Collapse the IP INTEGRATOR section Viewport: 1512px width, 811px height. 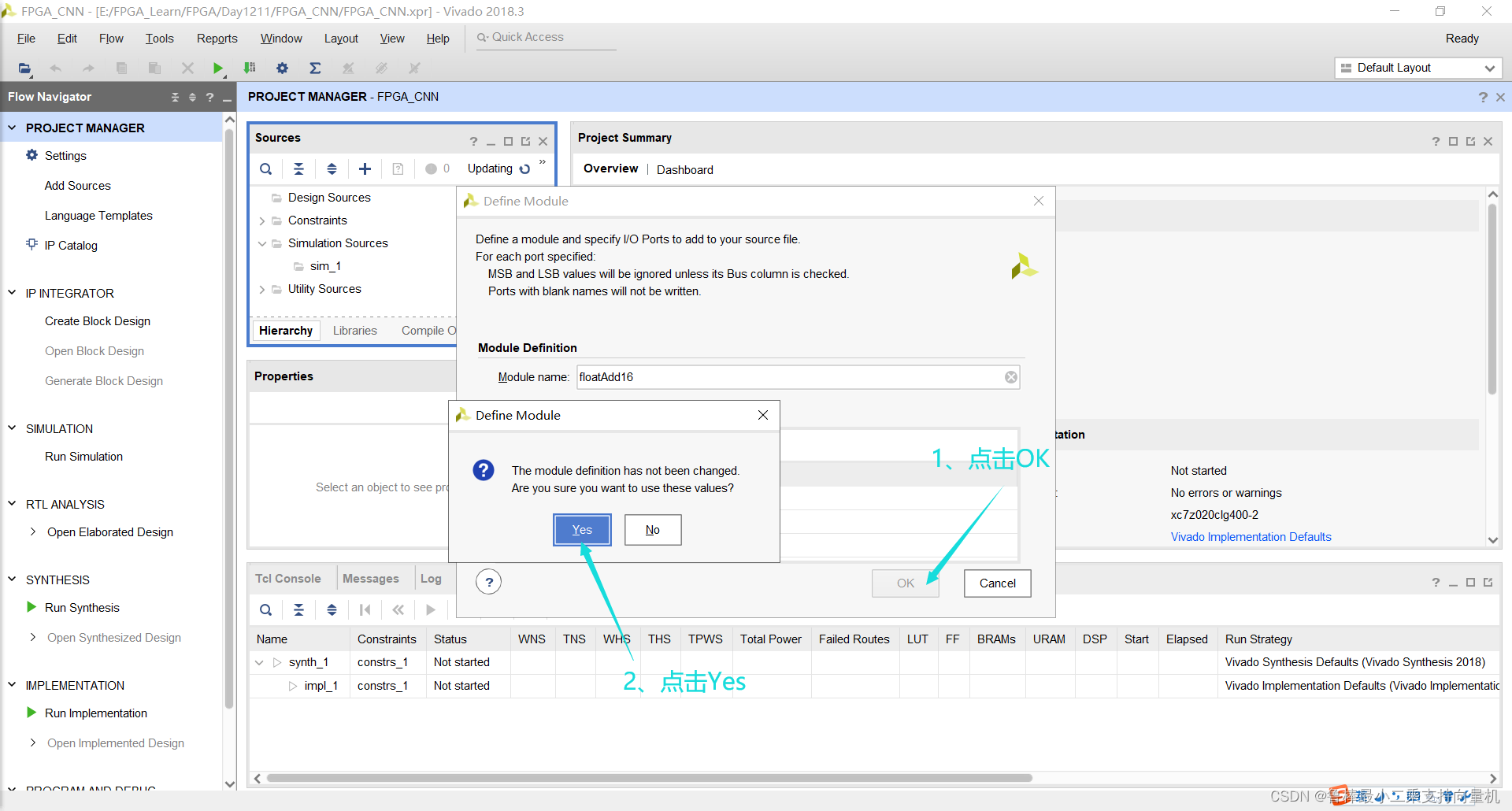tap(12, 293)
